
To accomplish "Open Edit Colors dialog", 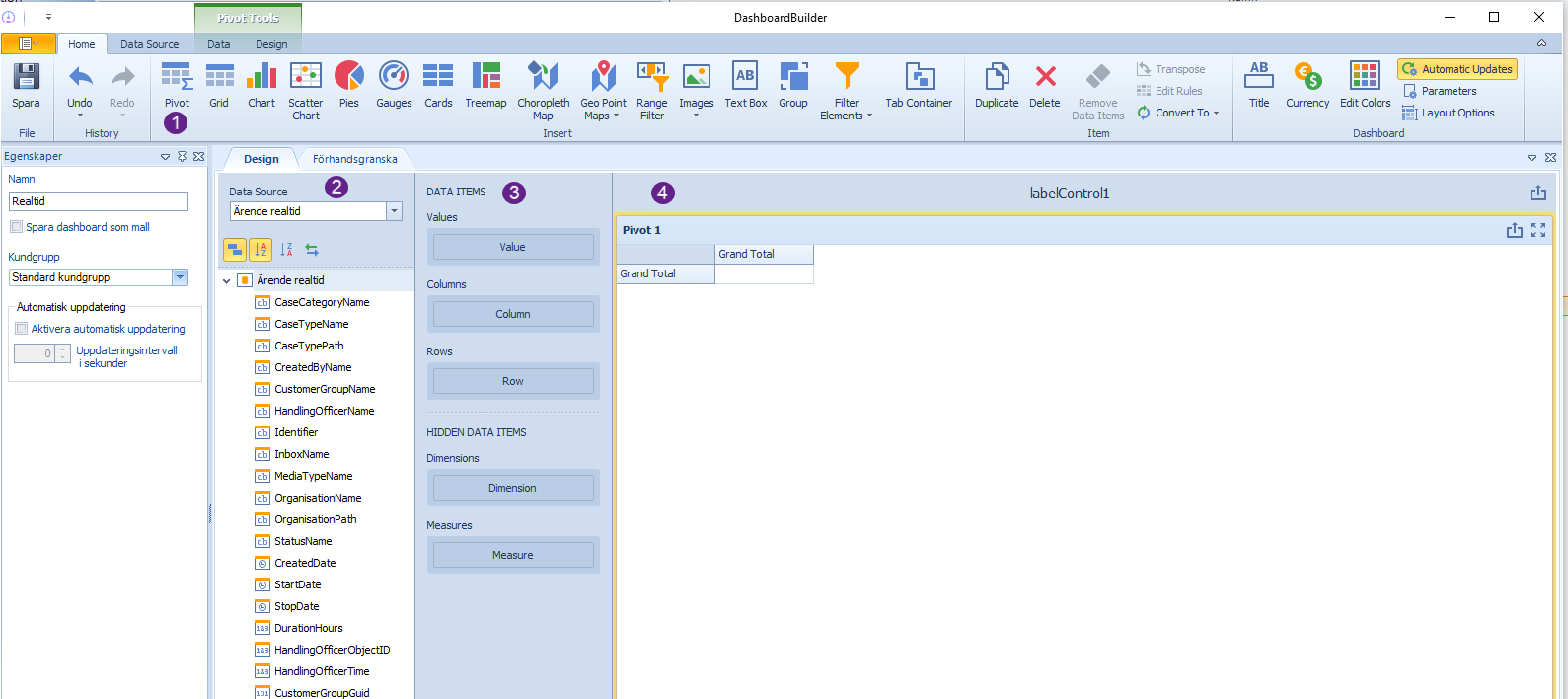I will click(x=1365, y=86).
